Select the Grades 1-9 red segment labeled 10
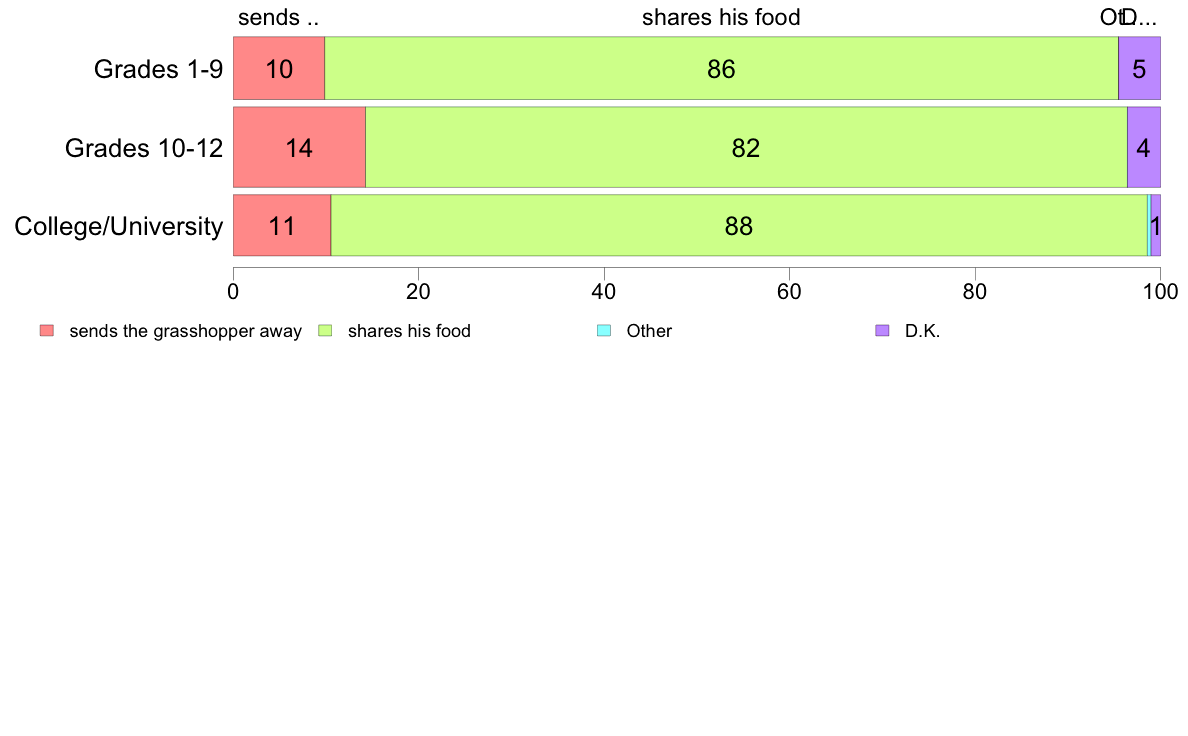Image resolution: width=1188 pixels, height=736 pixels. (279, 68)
